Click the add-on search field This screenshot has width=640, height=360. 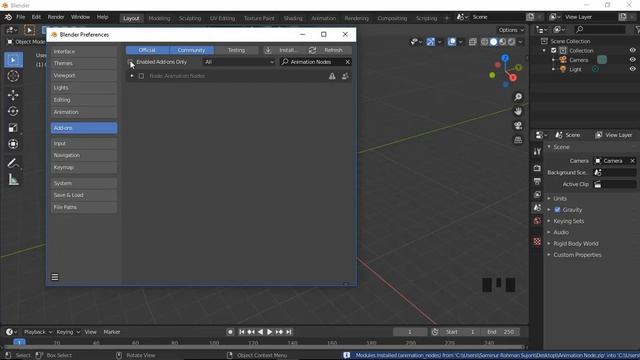click(x=315, y=62)
